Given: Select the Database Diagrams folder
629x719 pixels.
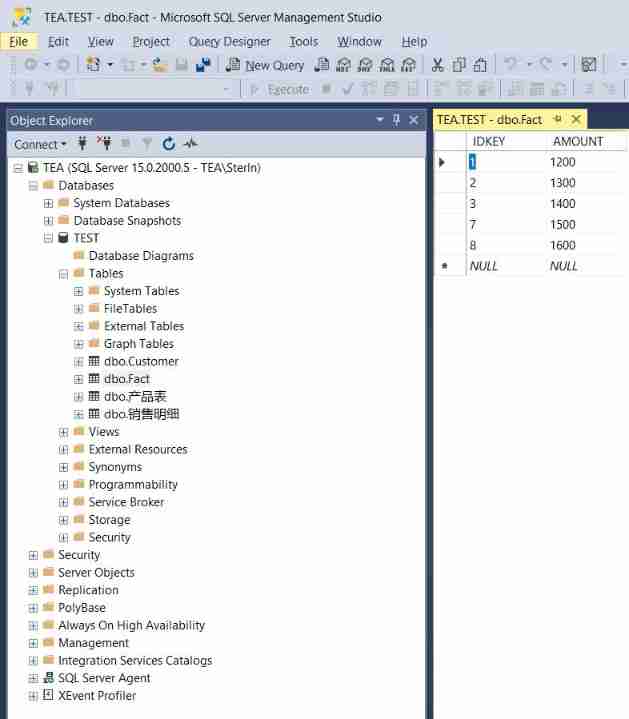Looking at the screenshot, I should pos(141,256).
